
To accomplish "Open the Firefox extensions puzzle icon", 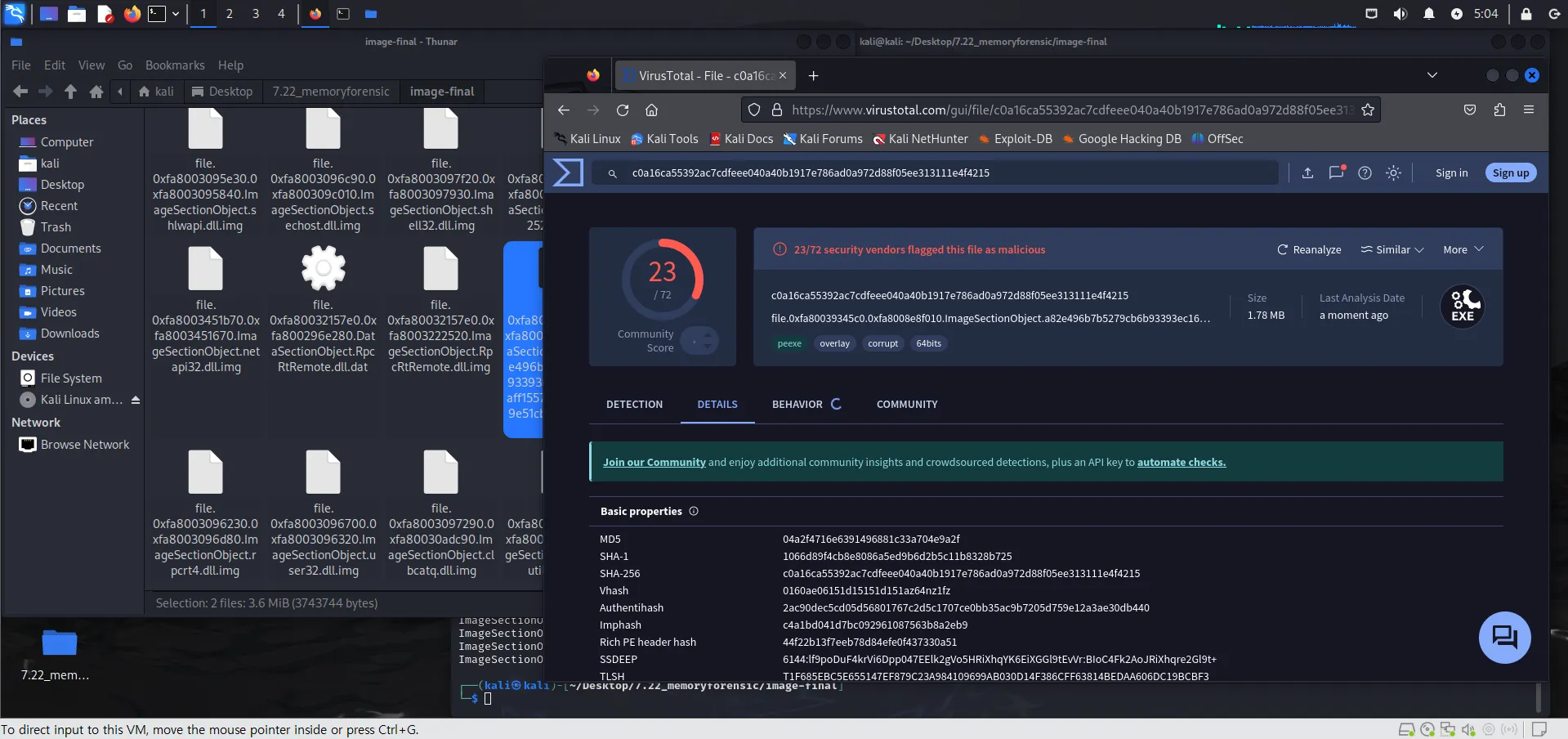I will 1499,110.
